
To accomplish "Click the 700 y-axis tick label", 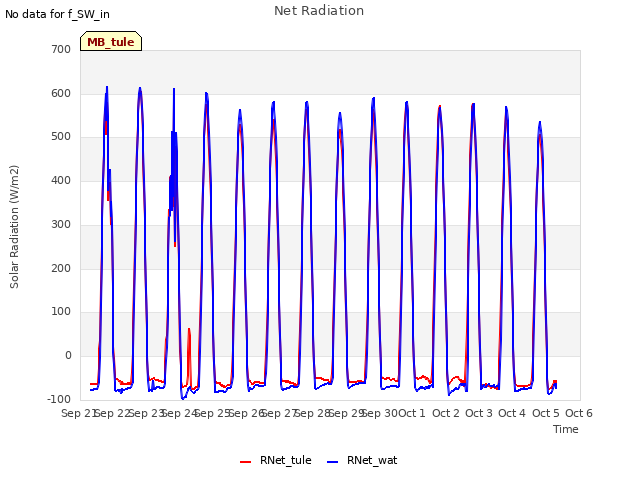I will coord(61,49).
